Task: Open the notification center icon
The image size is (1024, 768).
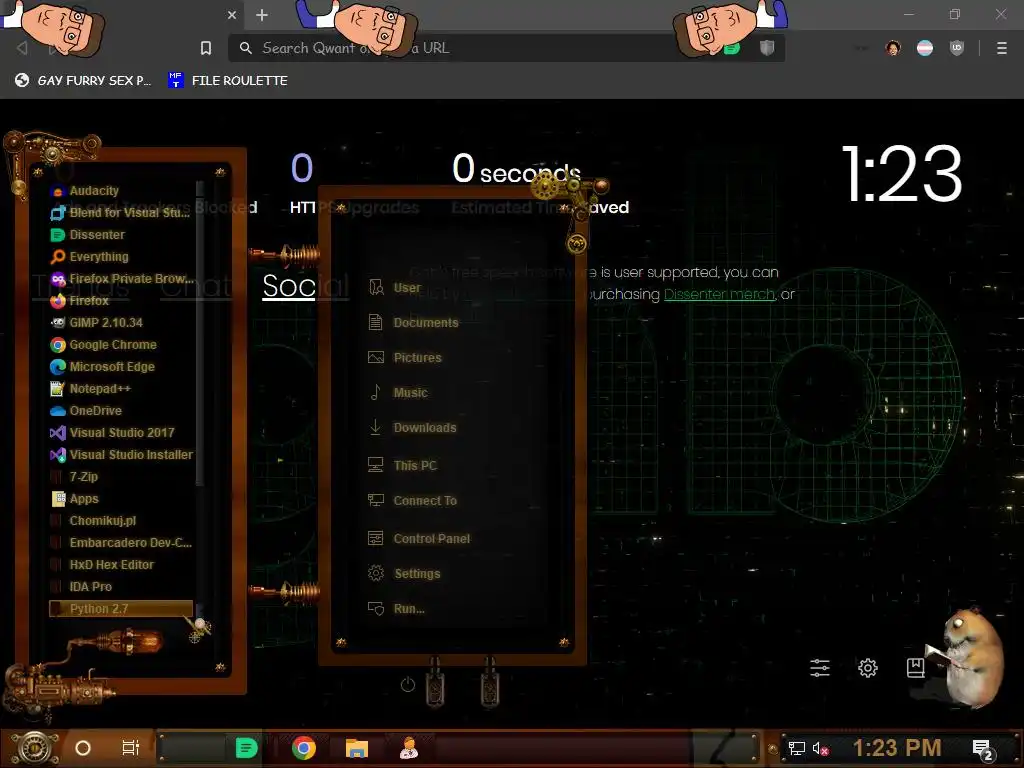Action: pos(983,749)
